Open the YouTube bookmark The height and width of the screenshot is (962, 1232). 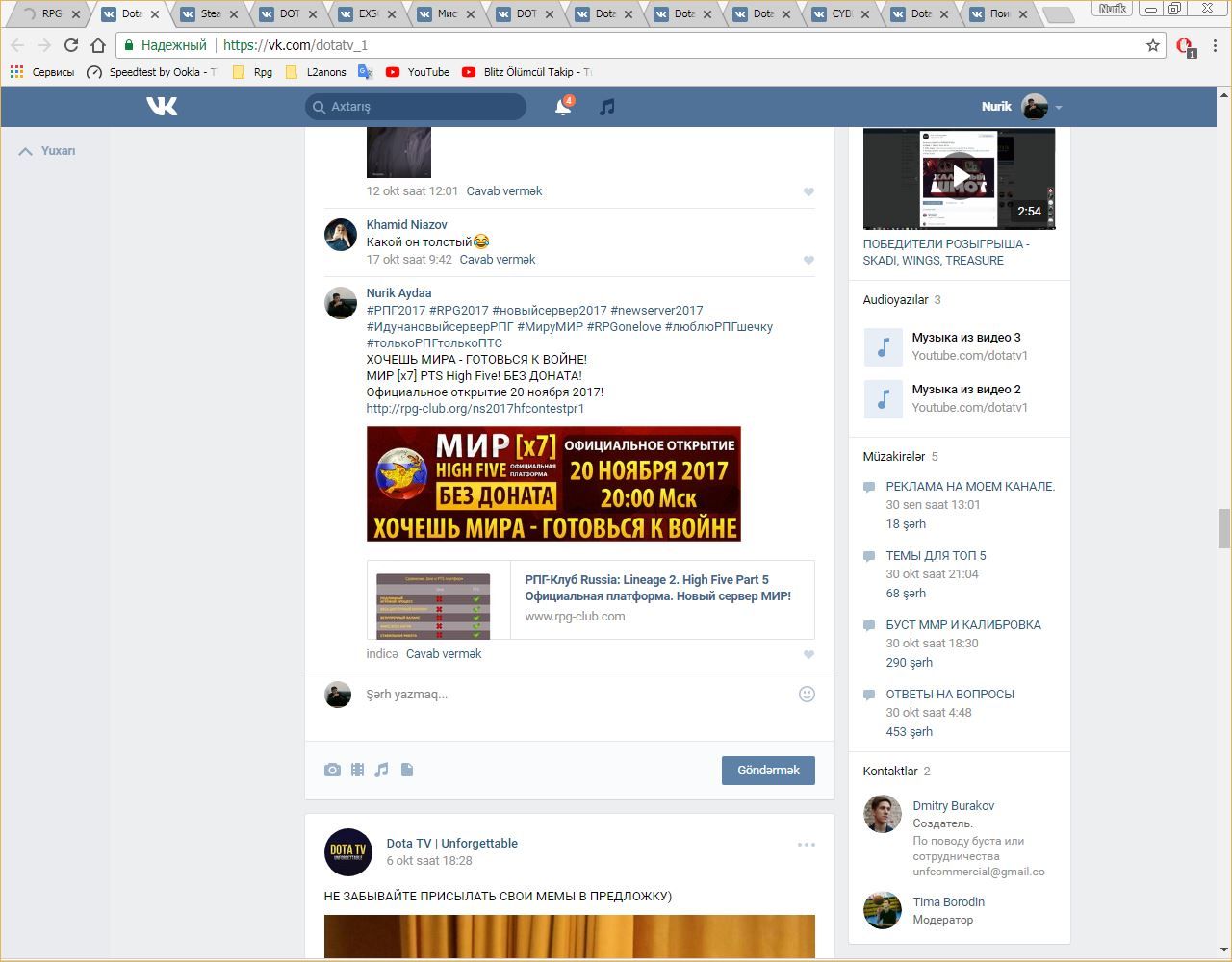click(x=418, y=72)
